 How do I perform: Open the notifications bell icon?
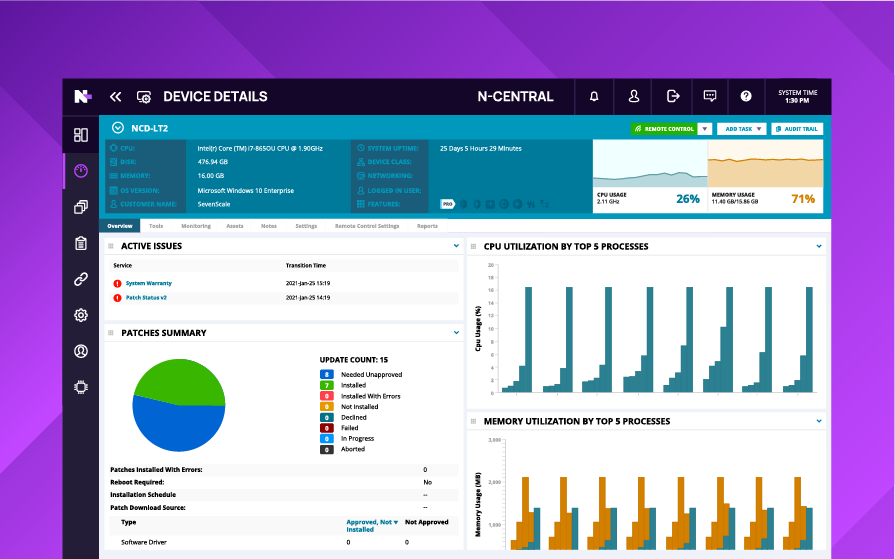(594, 96)
